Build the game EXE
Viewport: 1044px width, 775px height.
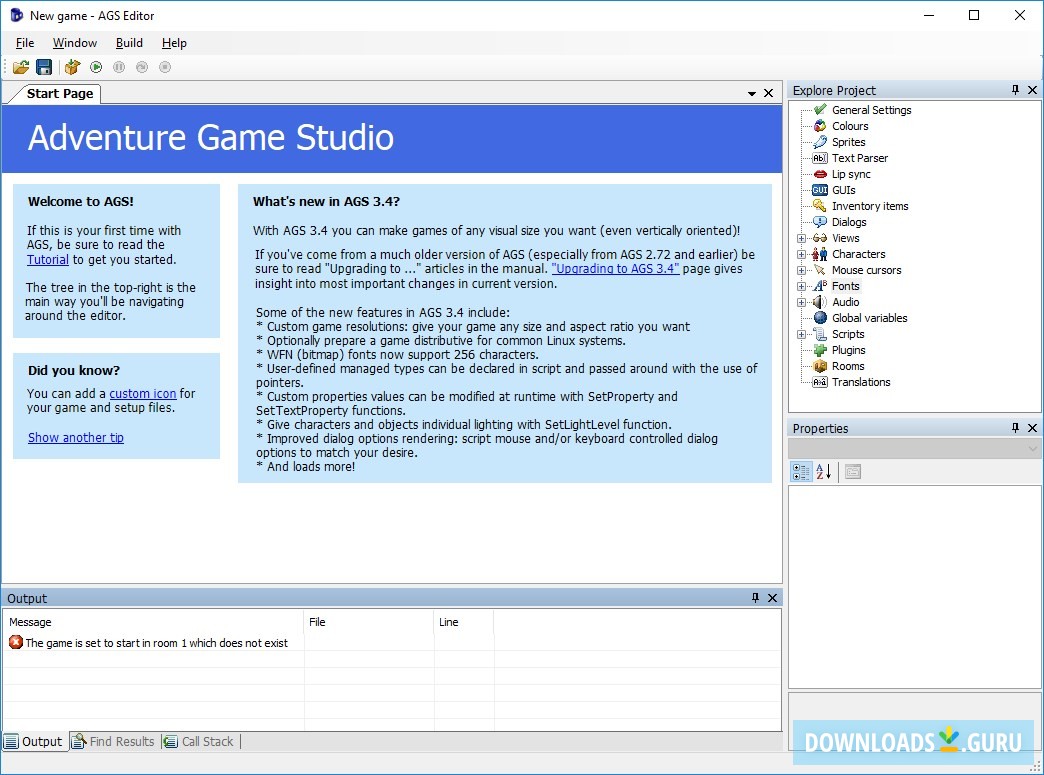71,67
